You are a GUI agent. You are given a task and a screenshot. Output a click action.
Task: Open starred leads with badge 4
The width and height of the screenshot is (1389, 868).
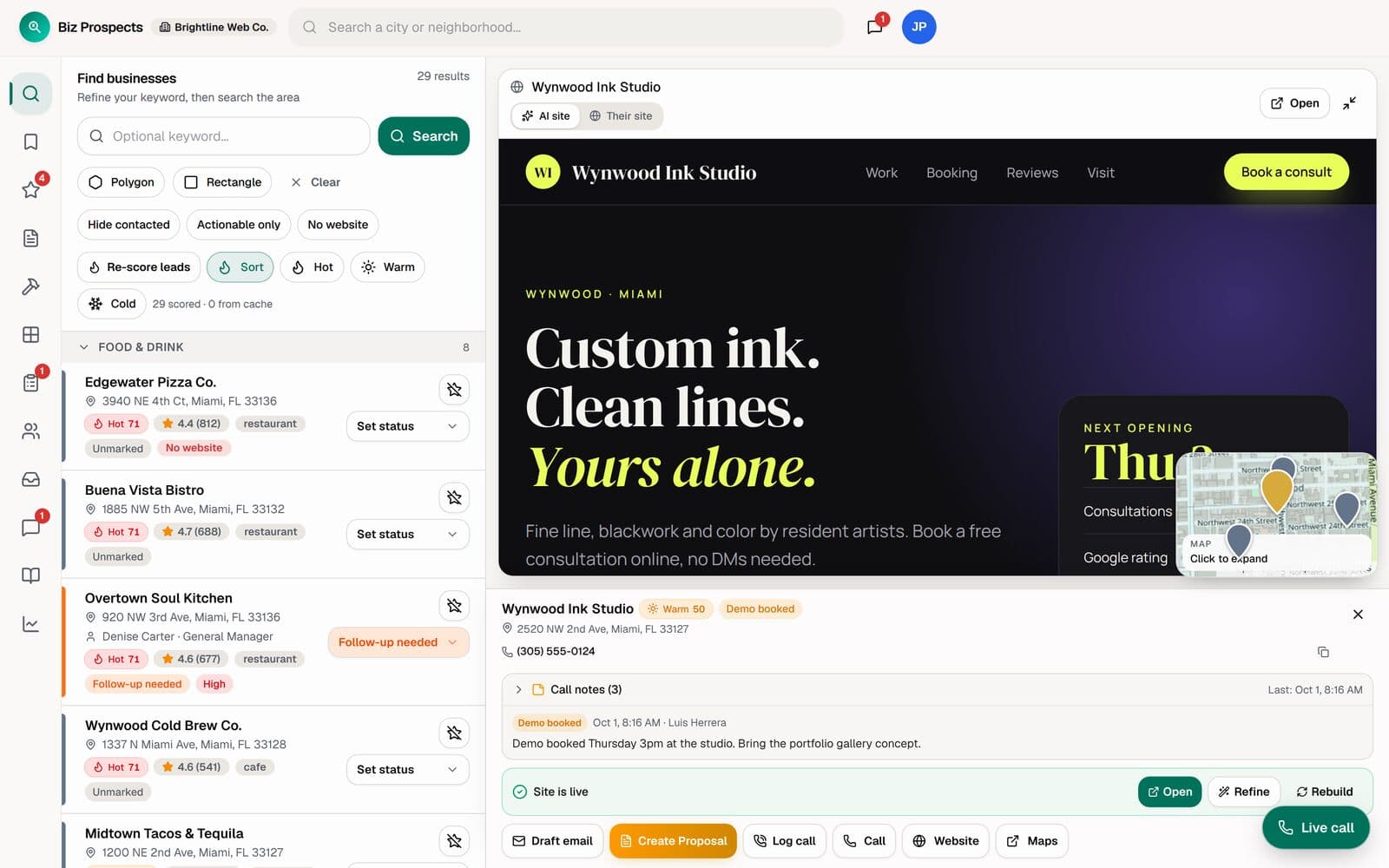click(30, 189)
